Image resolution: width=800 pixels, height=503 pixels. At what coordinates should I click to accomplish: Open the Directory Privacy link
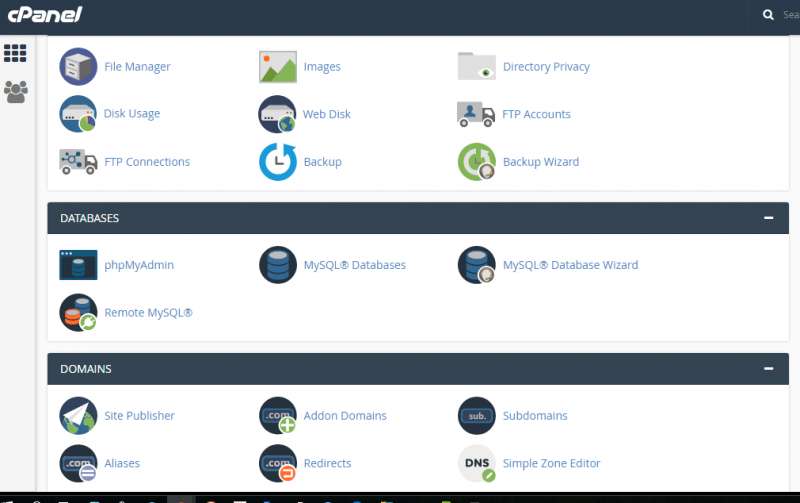(x=546, y=67)
